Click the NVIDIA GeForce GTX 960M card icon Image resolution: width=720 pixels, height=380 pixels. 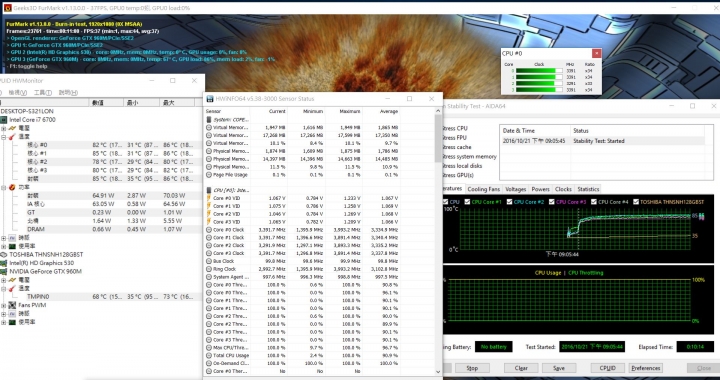5,271
